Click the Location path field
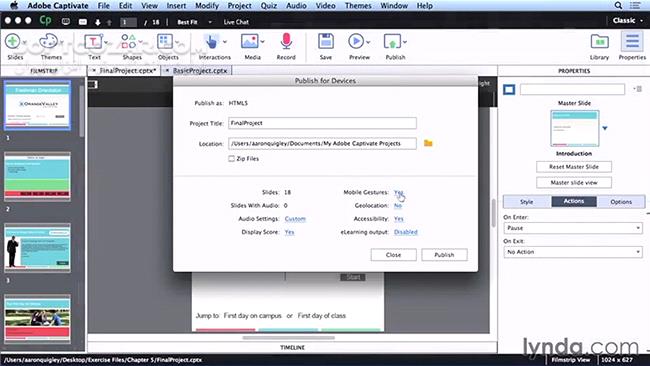The height and width of the screenshot is (366, 650). coord(322,143)
